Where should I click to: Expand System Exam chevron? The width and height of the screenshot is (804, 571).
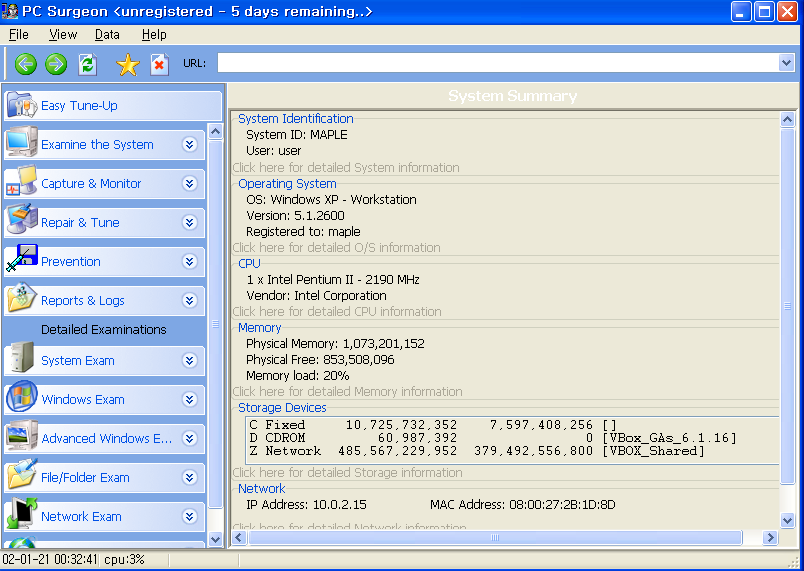tap(190, 360)
